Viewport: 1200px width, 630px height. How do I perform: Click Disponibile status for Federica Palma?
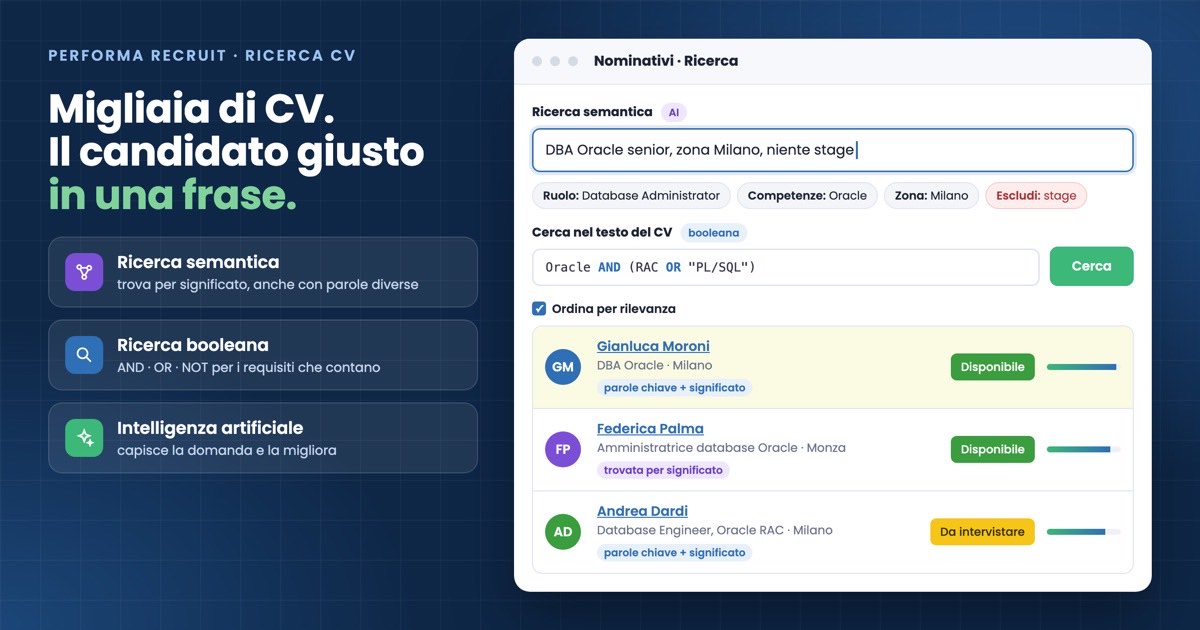[992, 450]
